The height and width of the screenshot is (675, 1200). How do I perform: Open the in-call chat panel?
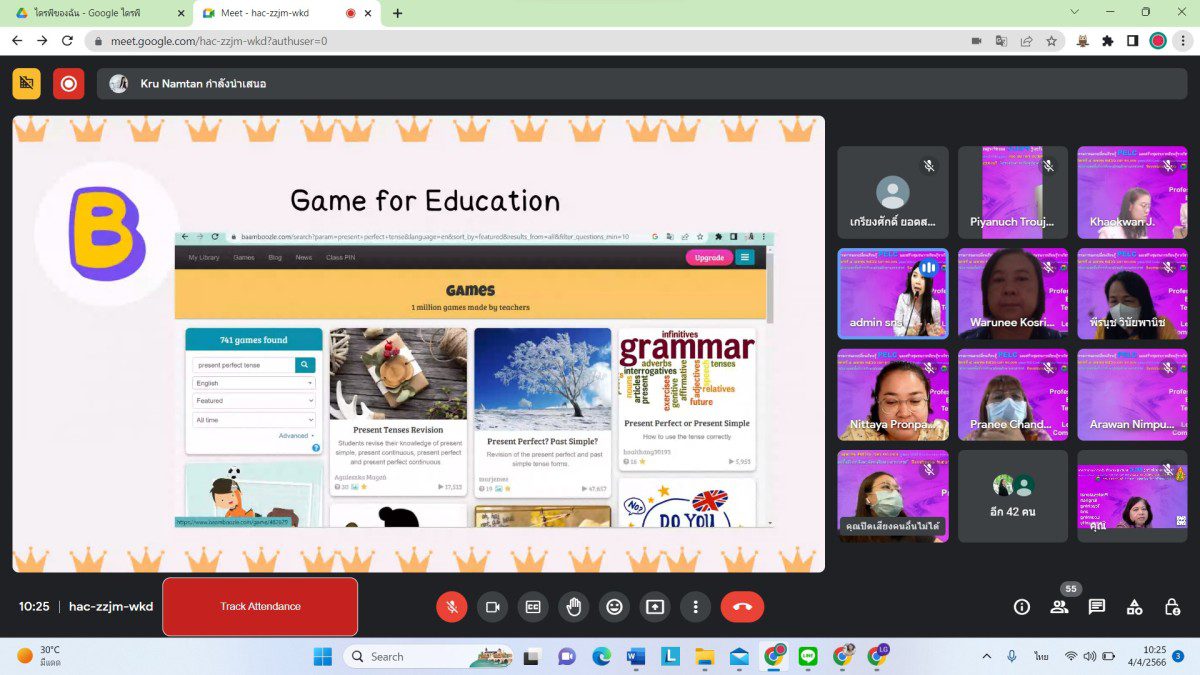click(x=1097, y=606)
